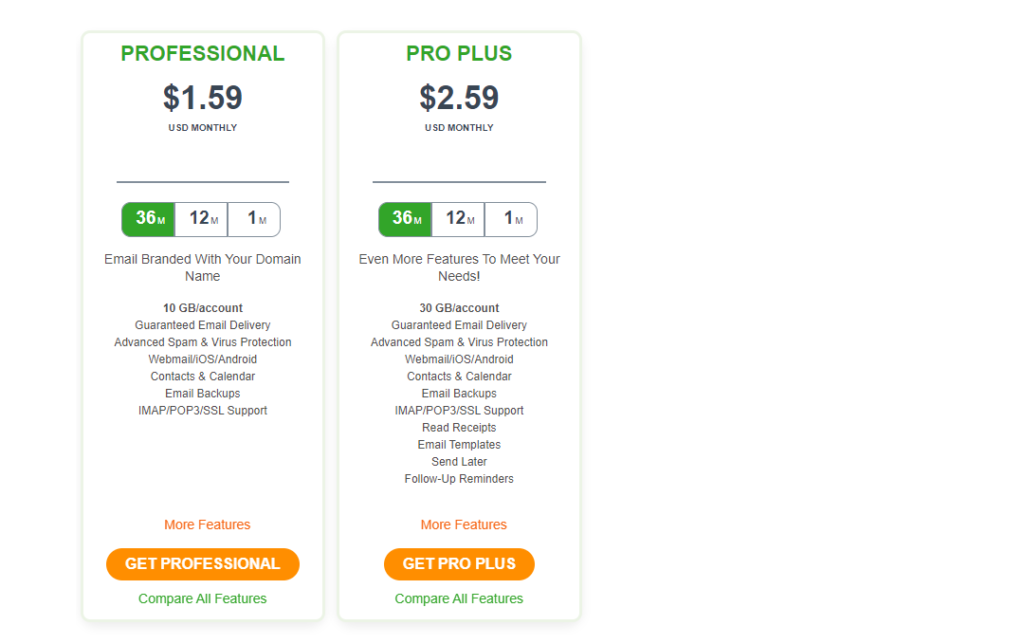This screenshot has height=644, width=1024.
Task: Click the 30 GB/account feature line
Action: click(x=459, y=308)
